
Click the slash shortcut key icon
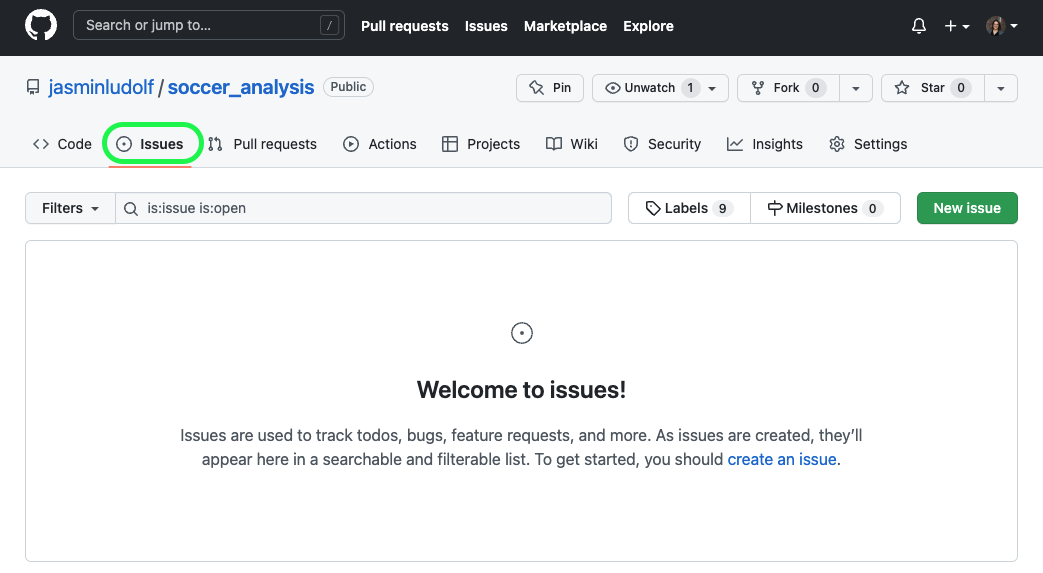pyautogui.click(x=329, y=25)
